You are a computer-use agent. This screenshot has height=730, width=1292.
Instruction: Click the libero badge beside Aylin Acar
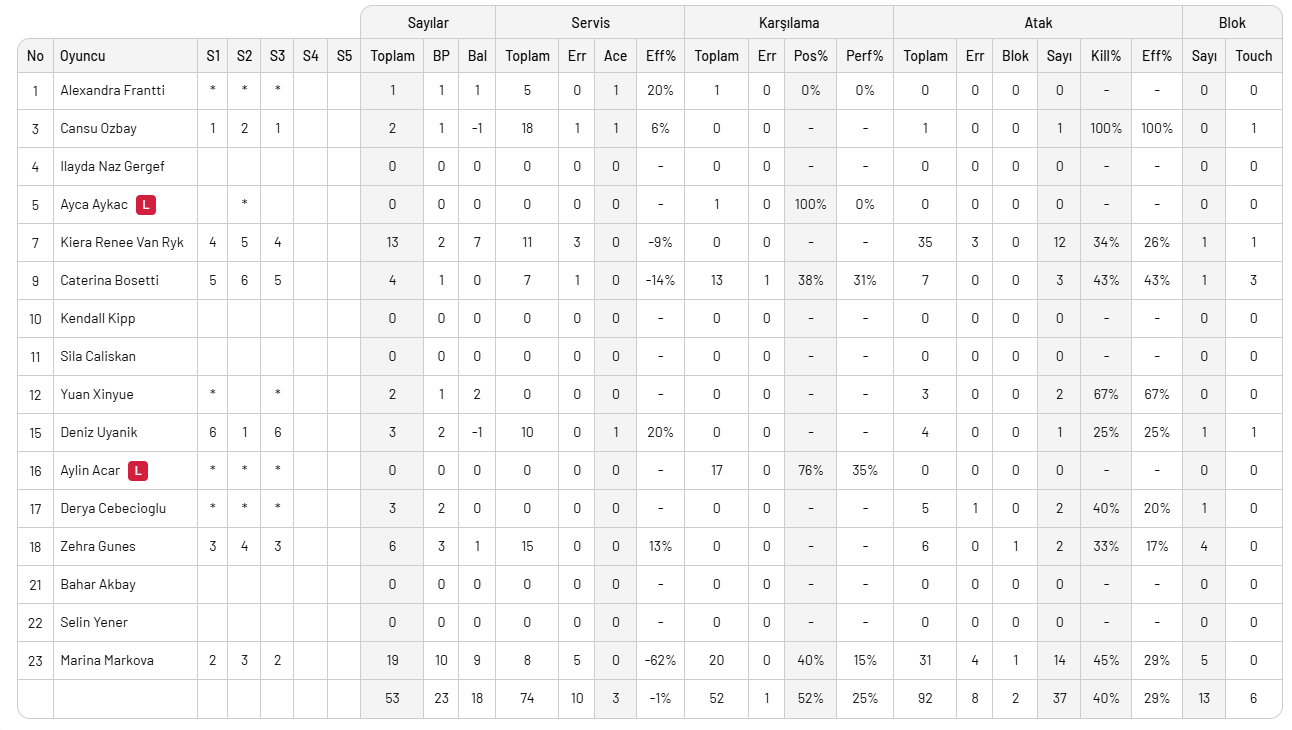tap(139, 471)
